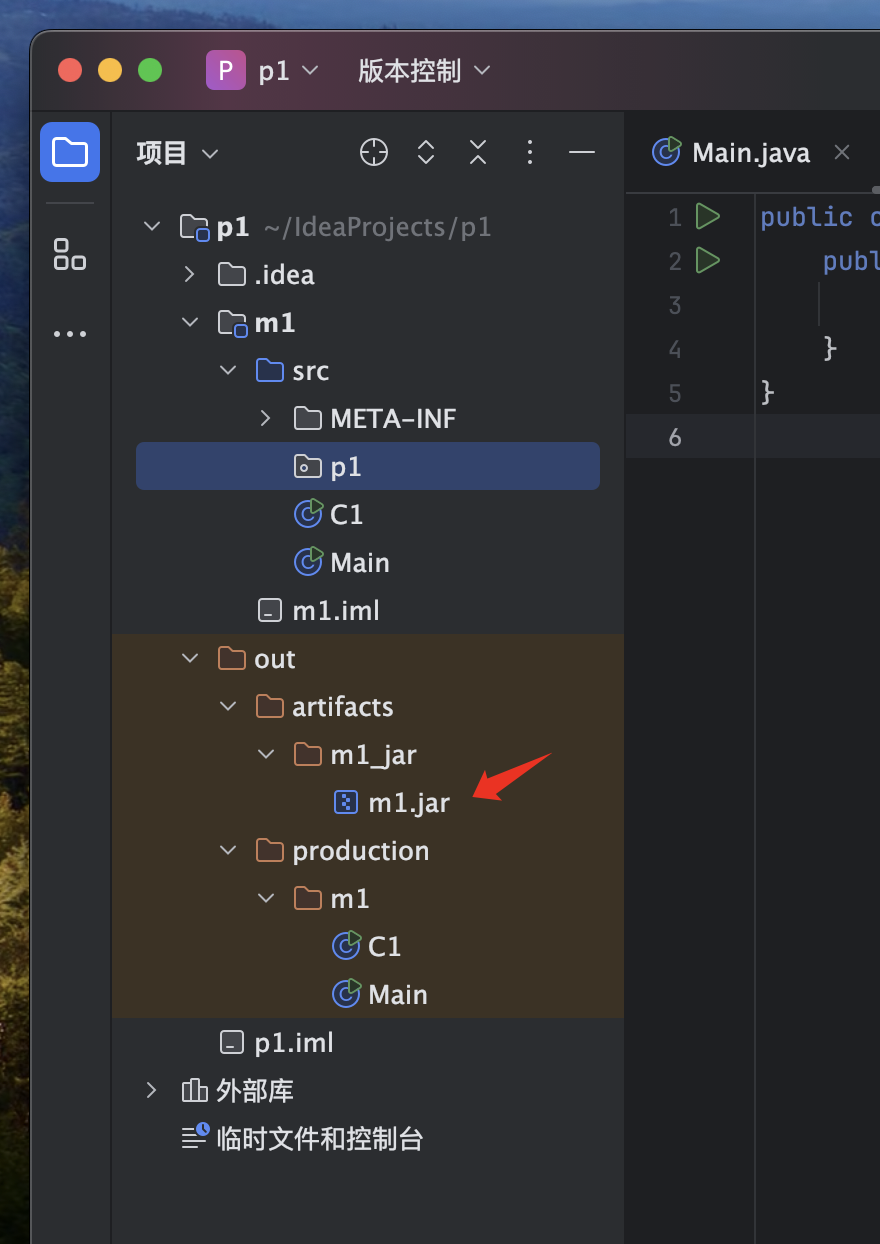Select the m1.iml file in tree

[335, 611]
